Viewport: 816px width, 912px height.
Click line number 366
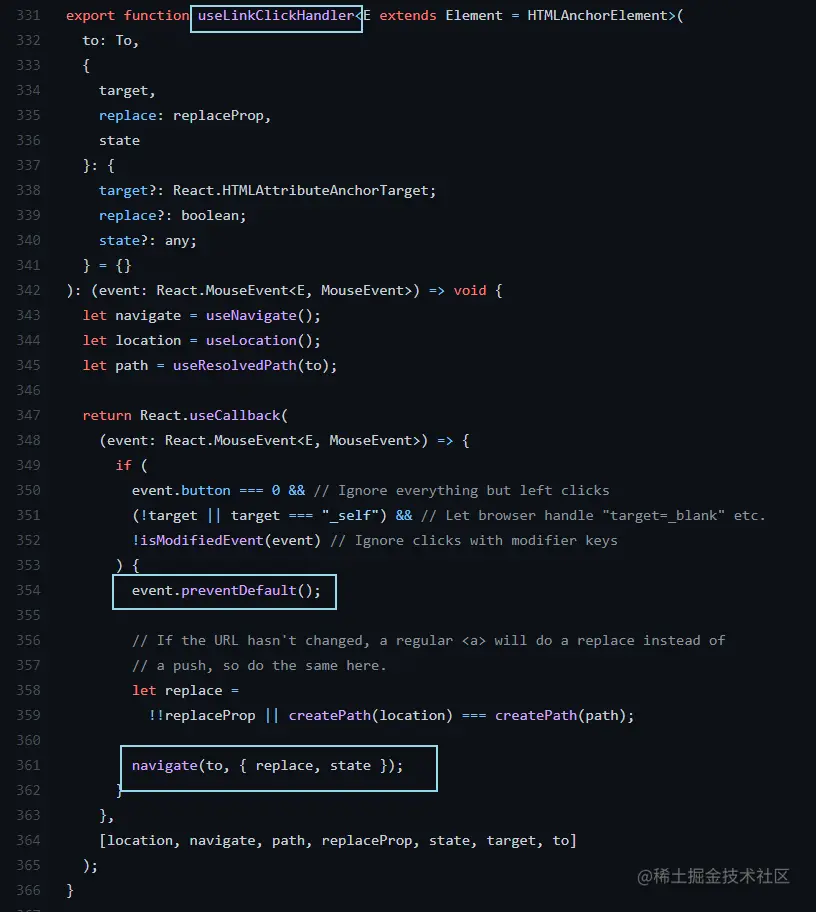(x=28, y=891)
